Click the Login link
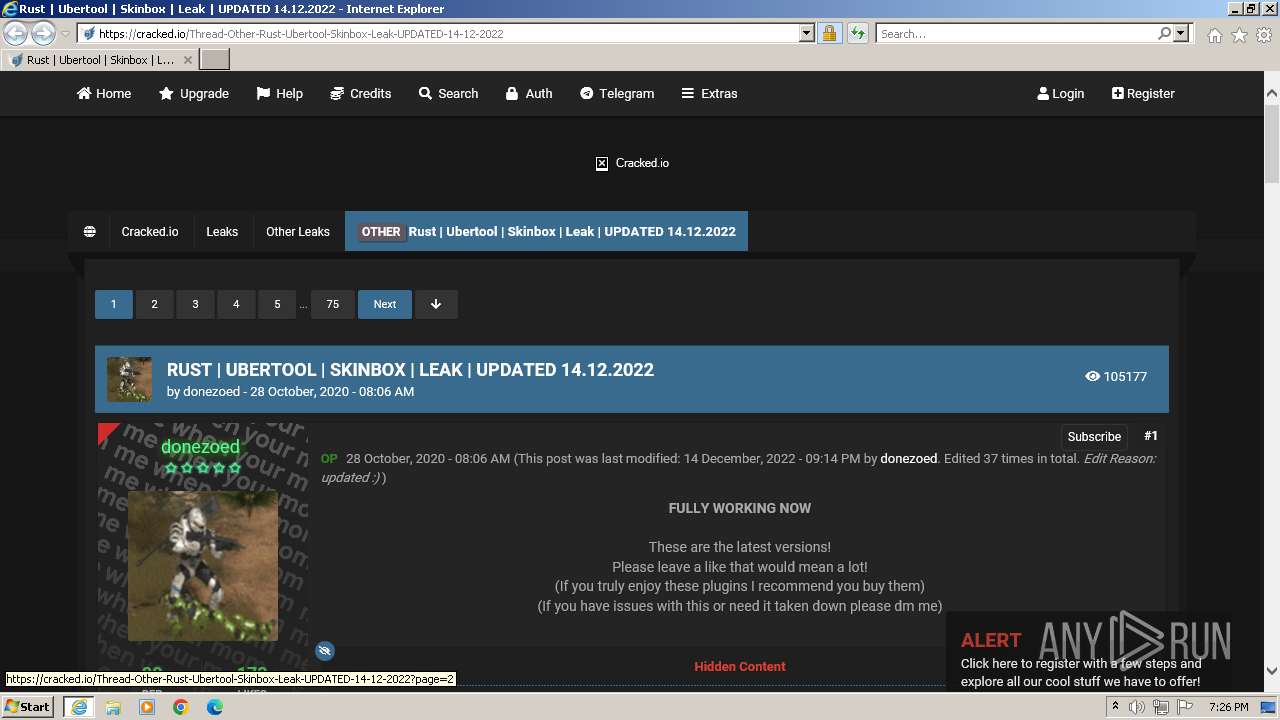Screen dimensions: 1280x720 (1061, 93)
